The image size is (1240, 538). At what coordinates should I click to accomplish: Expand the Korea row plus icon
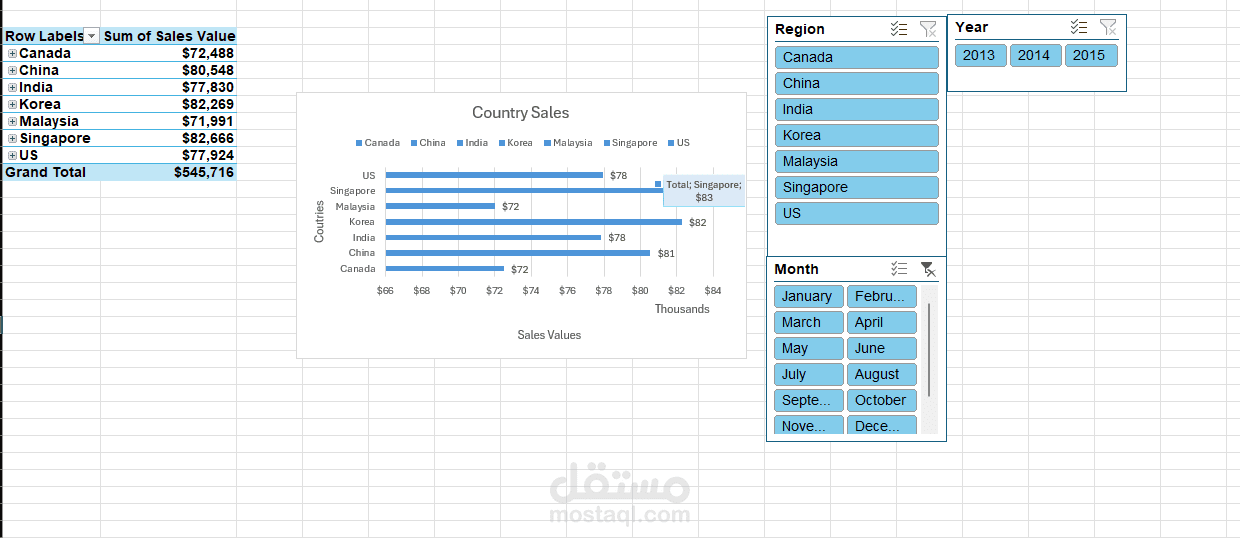tap(12, 104)
